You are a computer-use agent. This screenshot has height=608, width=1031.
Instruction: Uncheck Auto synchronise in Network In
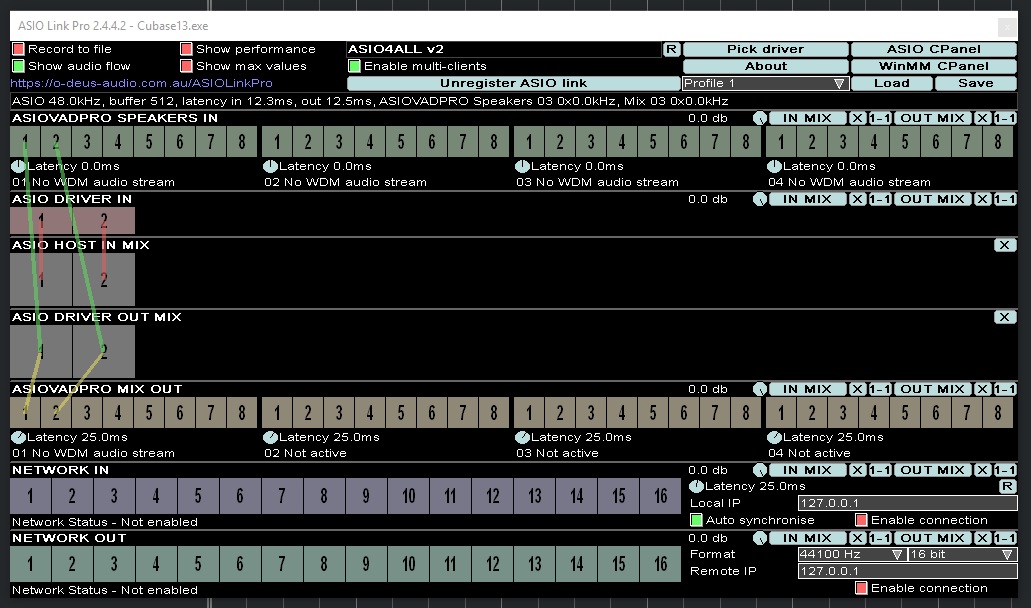point(696,521)
